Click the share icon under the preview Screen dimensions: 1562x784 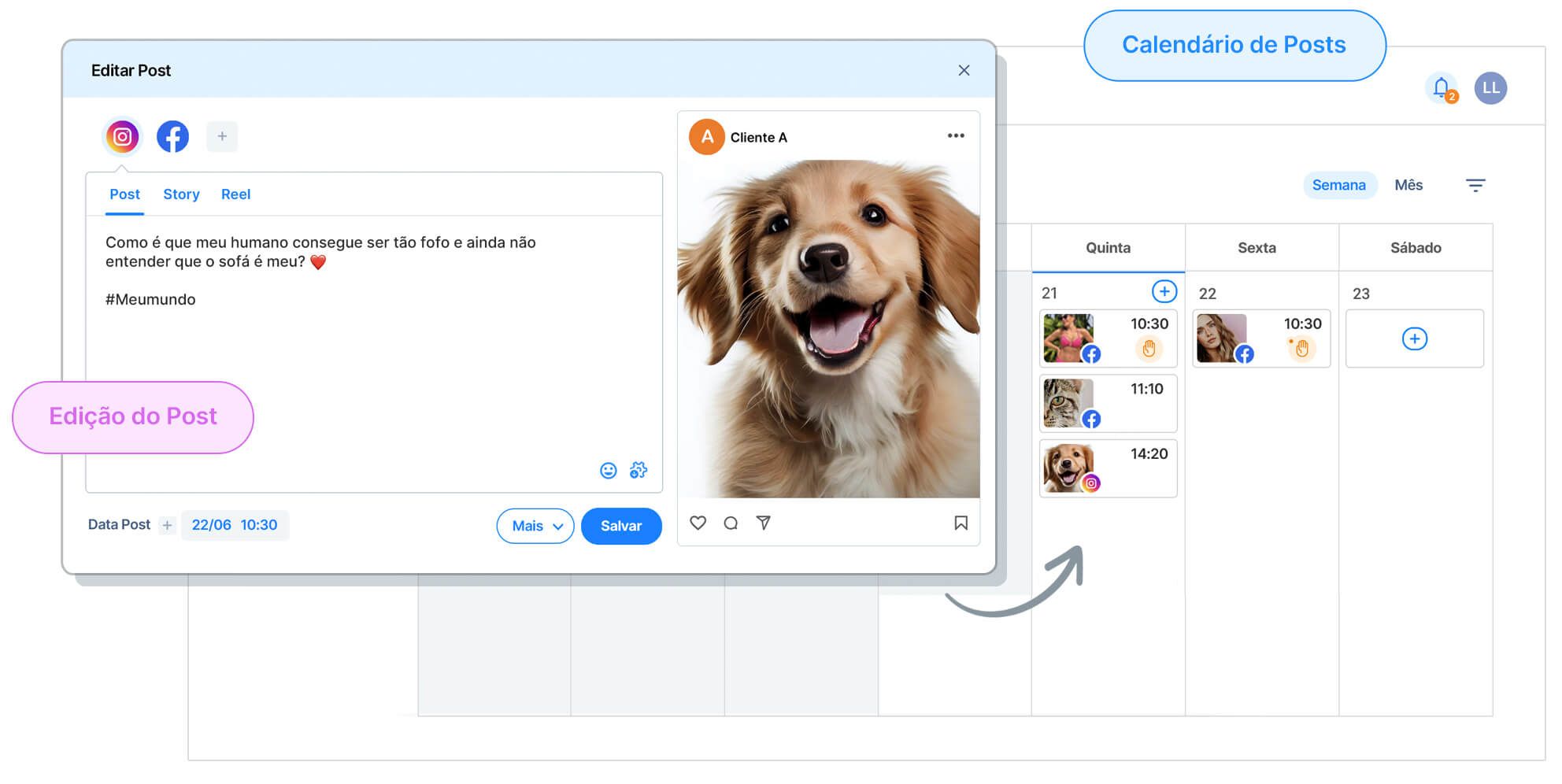coord(764,523)
